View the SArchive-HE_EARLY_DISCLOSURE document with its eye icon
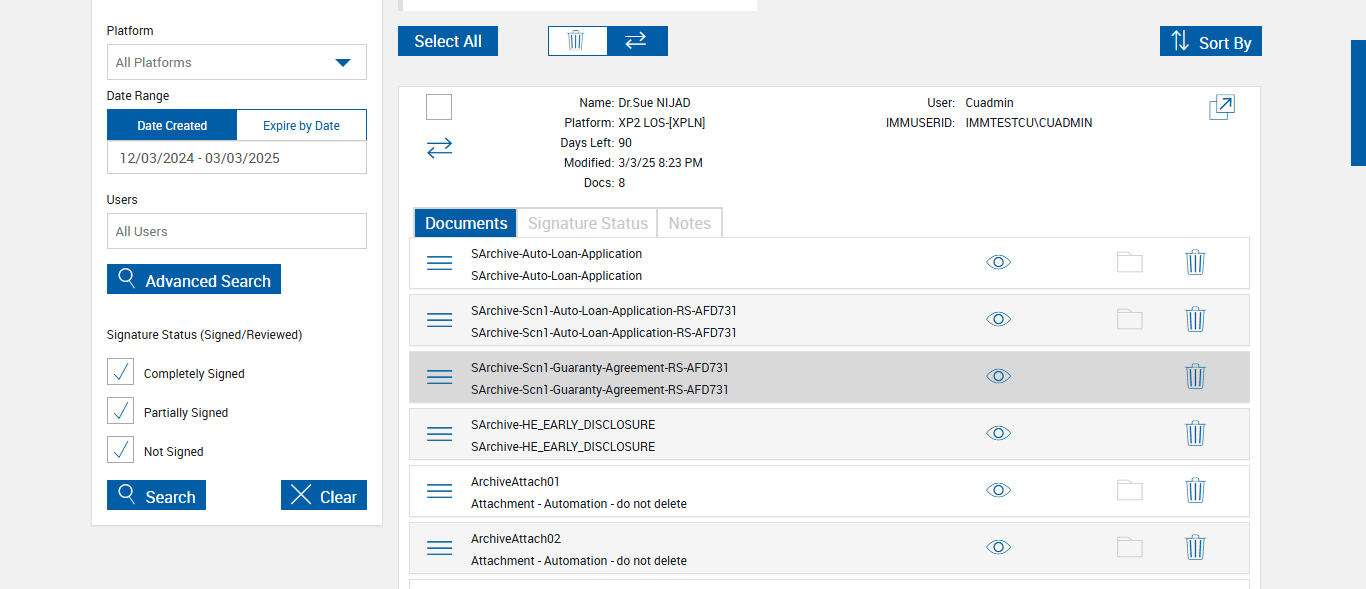Screen dimensions: 1366x589 998,433
